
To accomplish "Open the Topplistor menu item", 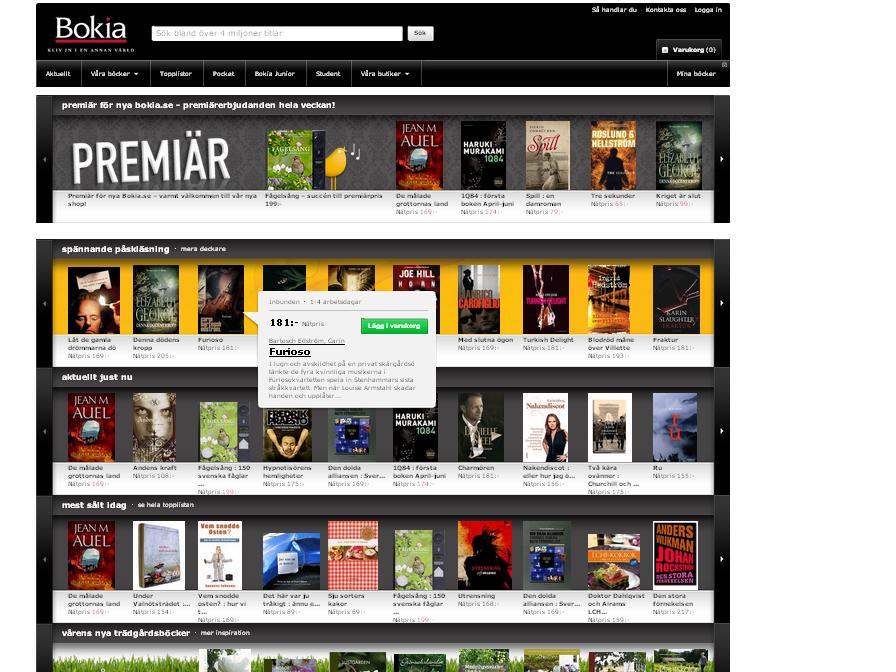I will (176, 74).
